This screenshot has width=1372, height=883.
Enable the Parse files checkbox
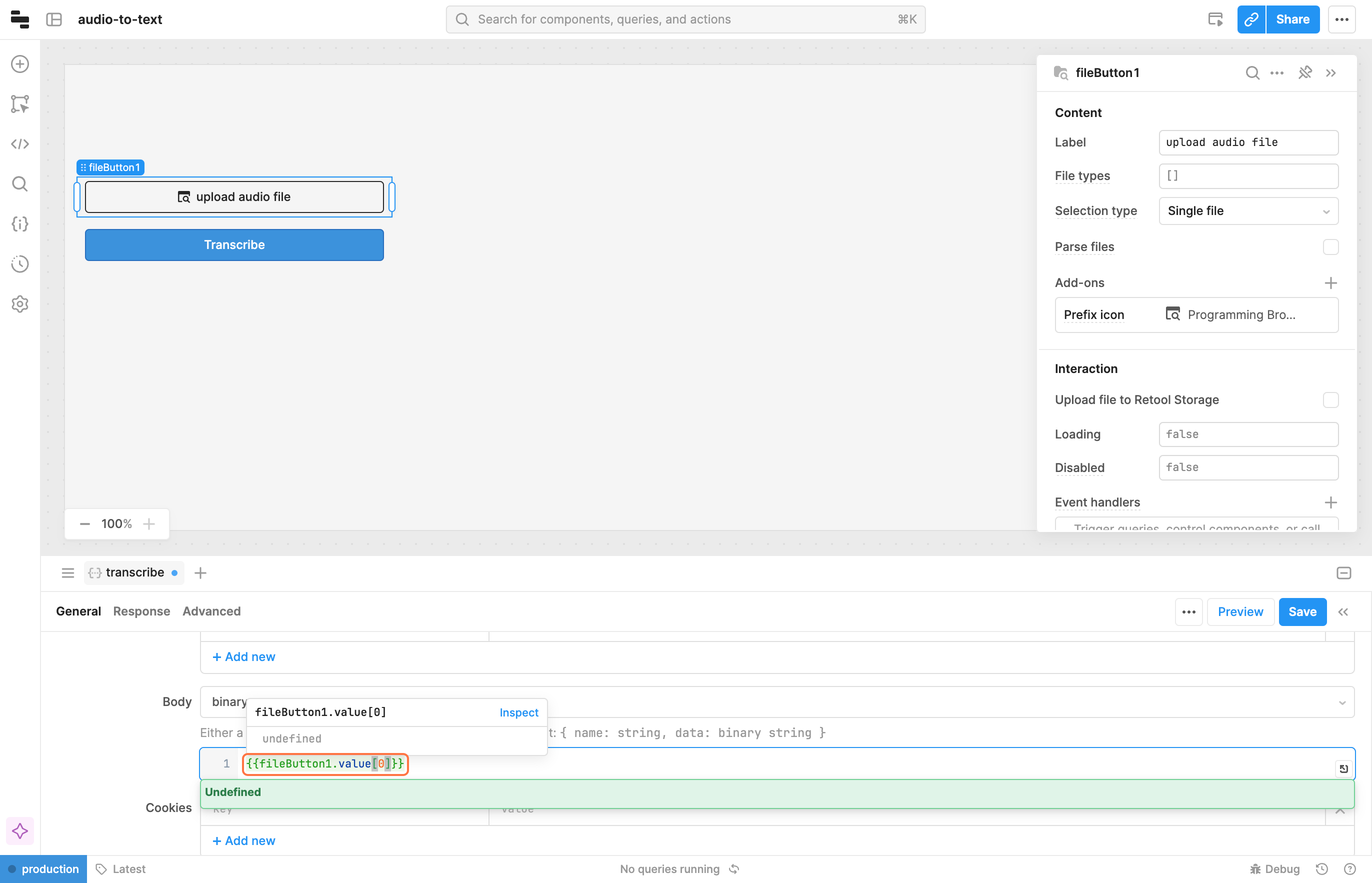(x=1330, y=247)
